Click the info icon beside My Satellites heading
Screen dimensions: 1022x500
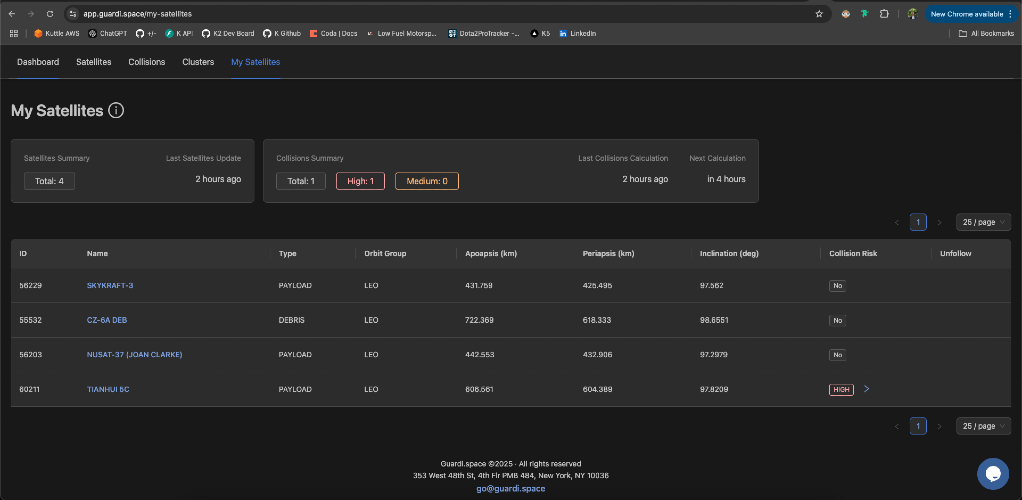(116, 111)
